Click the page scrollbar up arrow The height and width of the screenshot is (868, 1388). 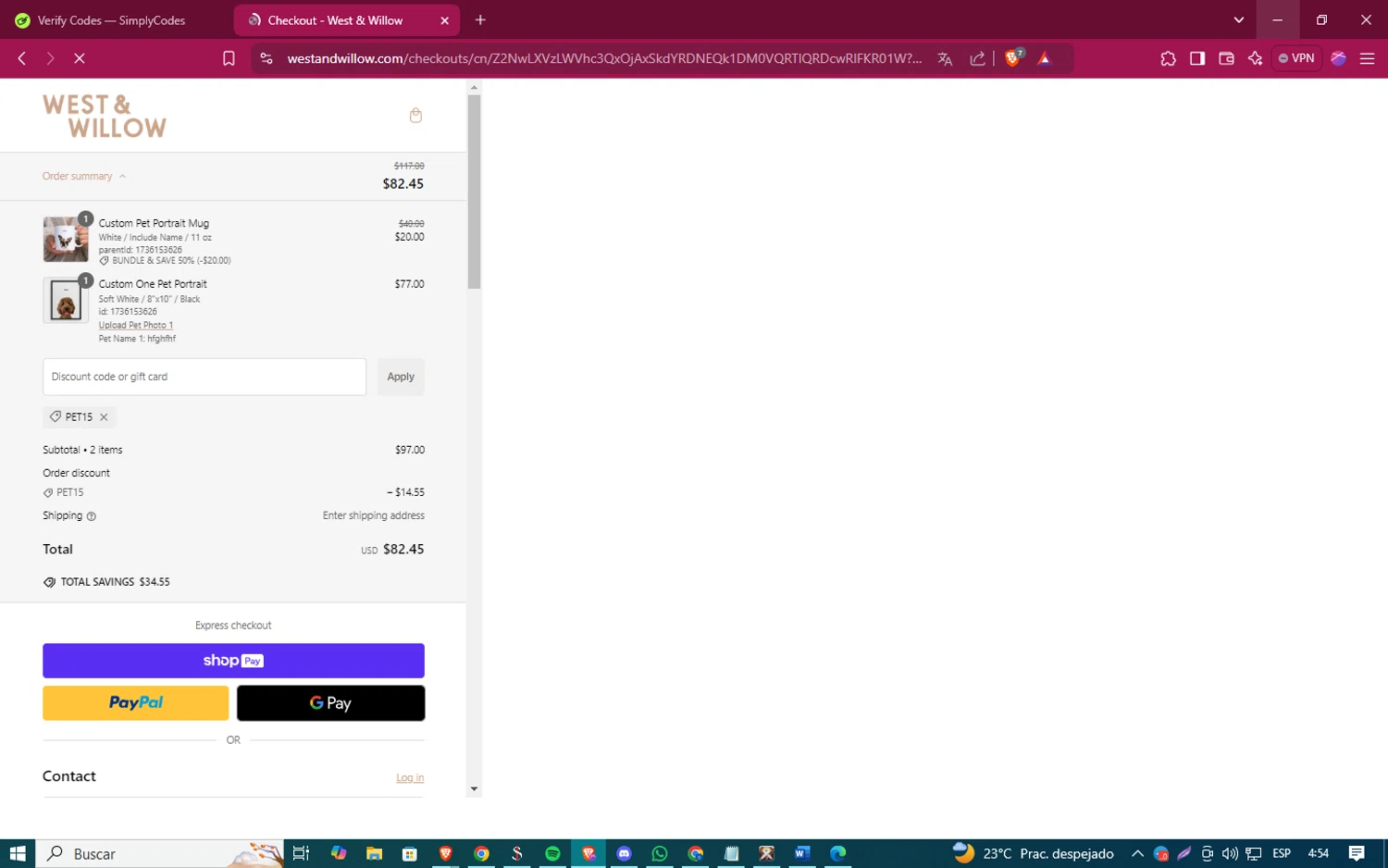[474, 87]
